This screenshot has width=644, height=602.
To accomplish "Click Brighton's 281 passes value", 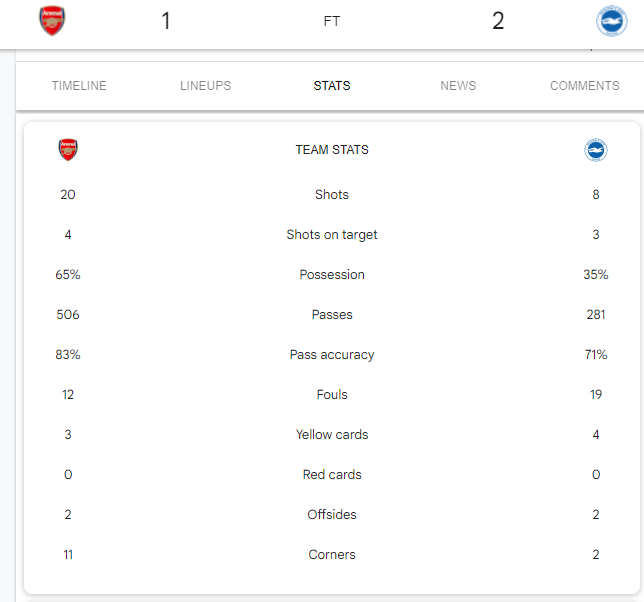I will 596,315.
